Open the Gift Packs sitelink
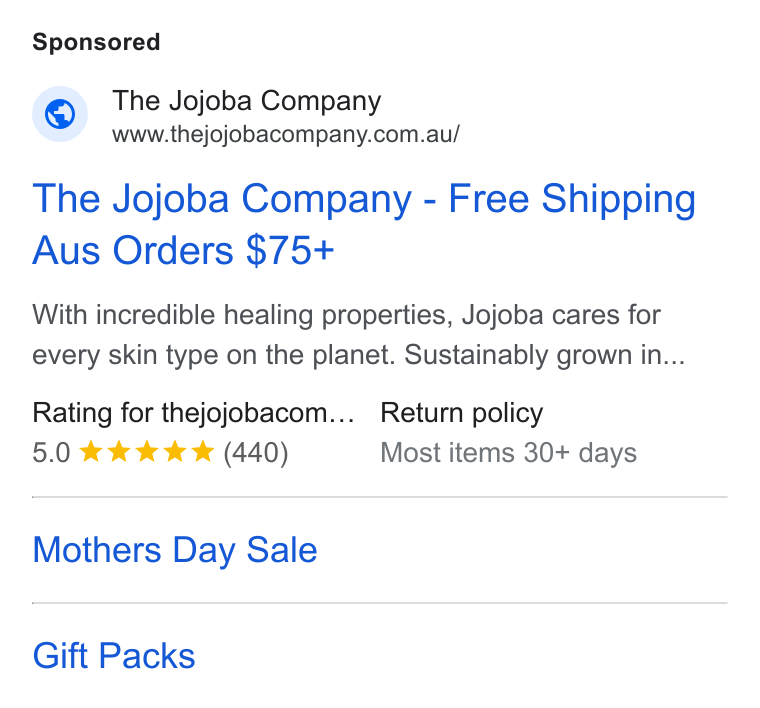 click(114, 656)
